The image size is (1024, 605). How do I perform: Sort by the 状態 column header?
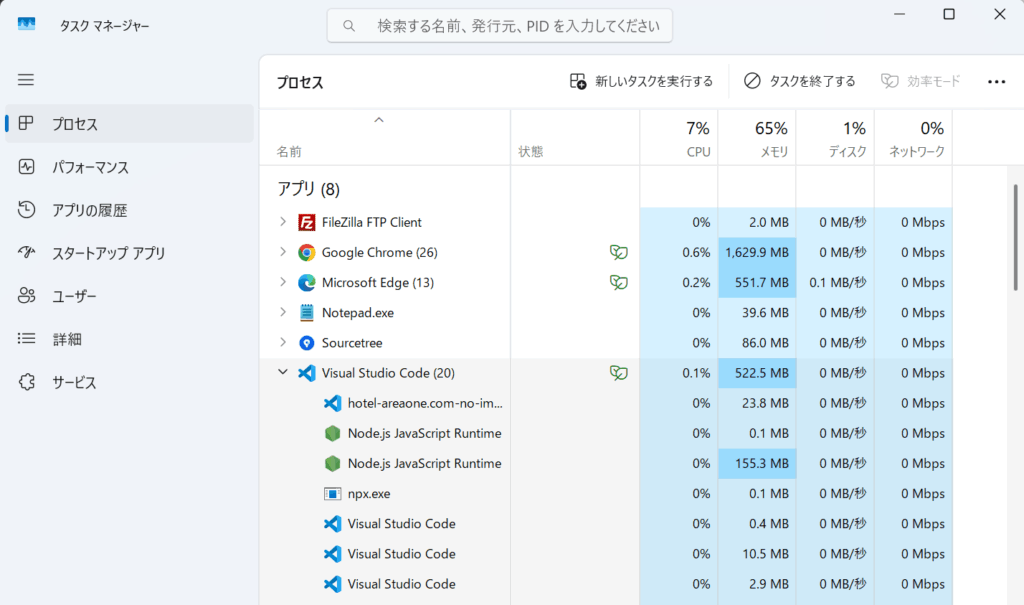575,138
